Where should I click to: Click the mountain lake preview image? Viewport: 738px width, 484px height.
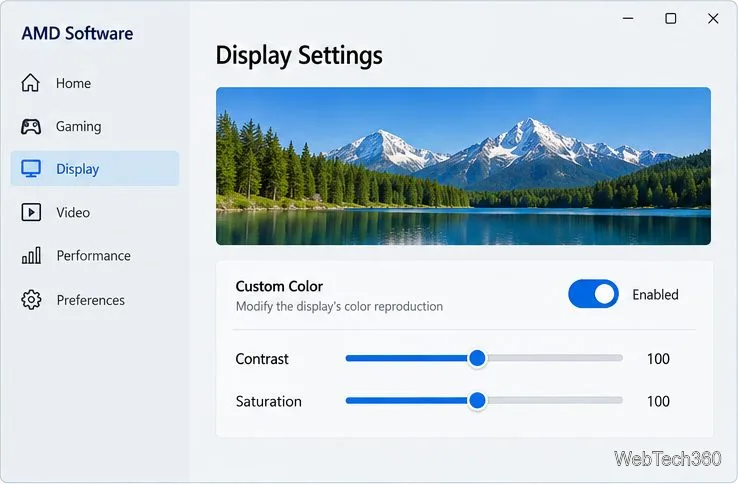(463, 166)
